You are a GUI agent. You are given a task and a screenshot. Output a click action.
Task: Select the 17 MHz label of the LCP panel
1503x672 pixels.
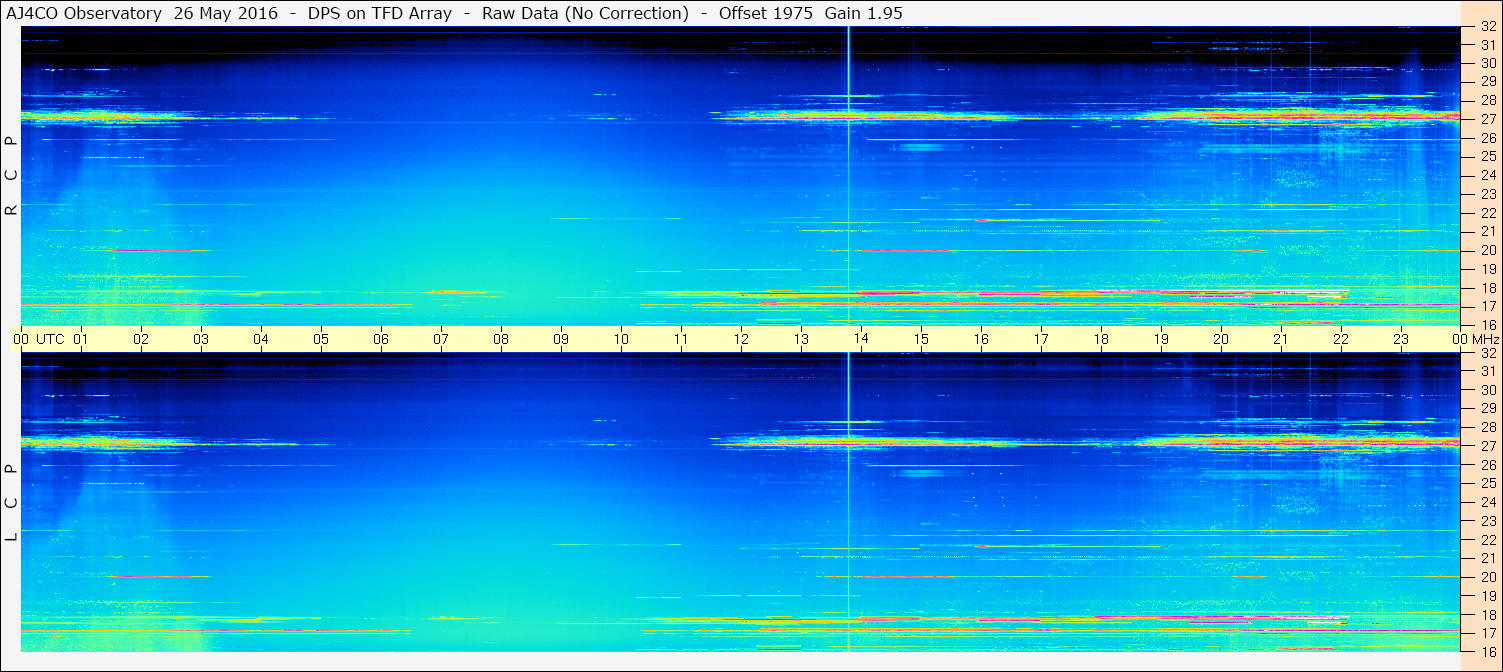pos(1488,633)
